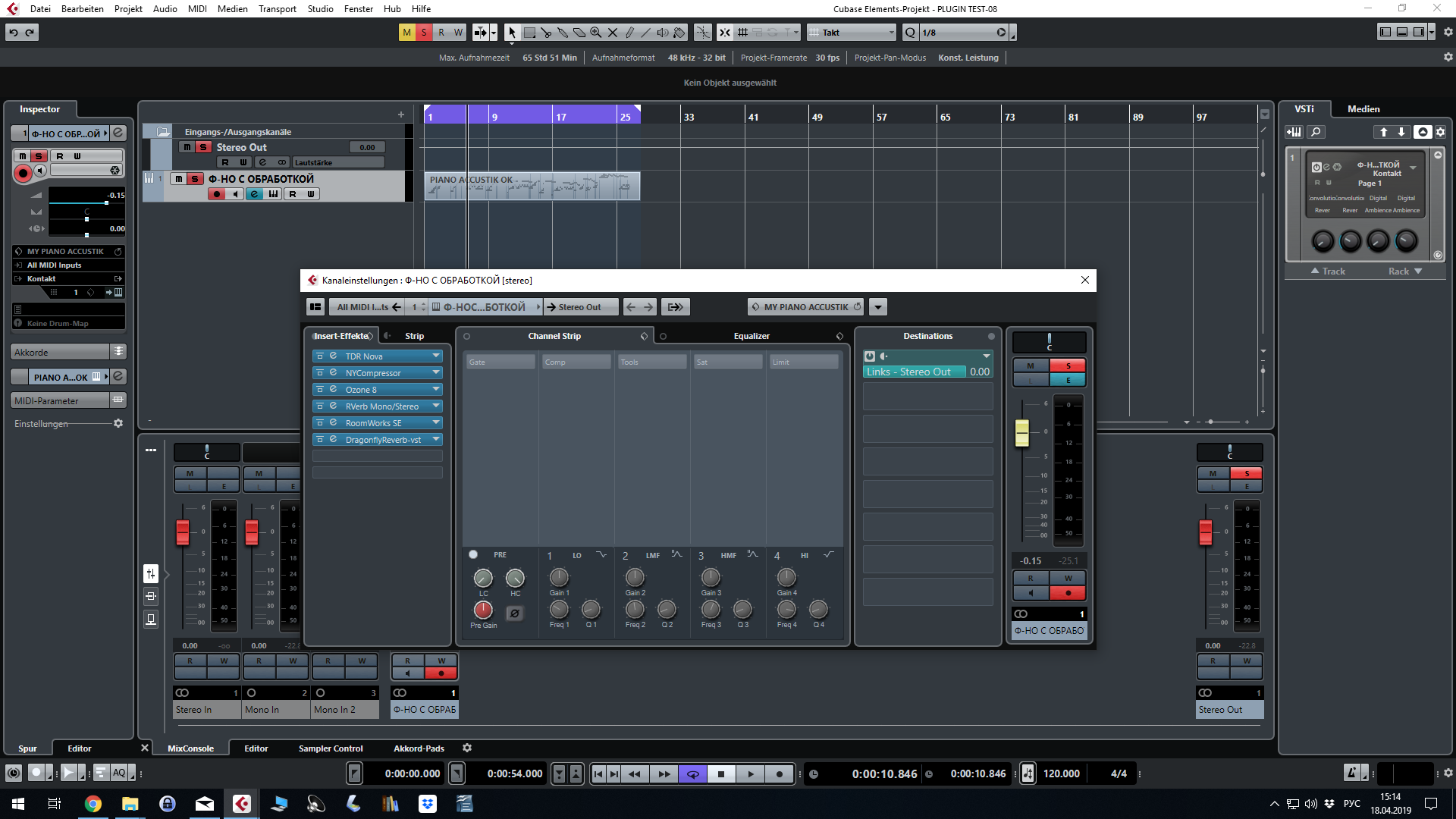1456x819 pixels.
Task: Toggle Solo on Stereo Out track
Action: pyautogui.click(x=202, y=147)
